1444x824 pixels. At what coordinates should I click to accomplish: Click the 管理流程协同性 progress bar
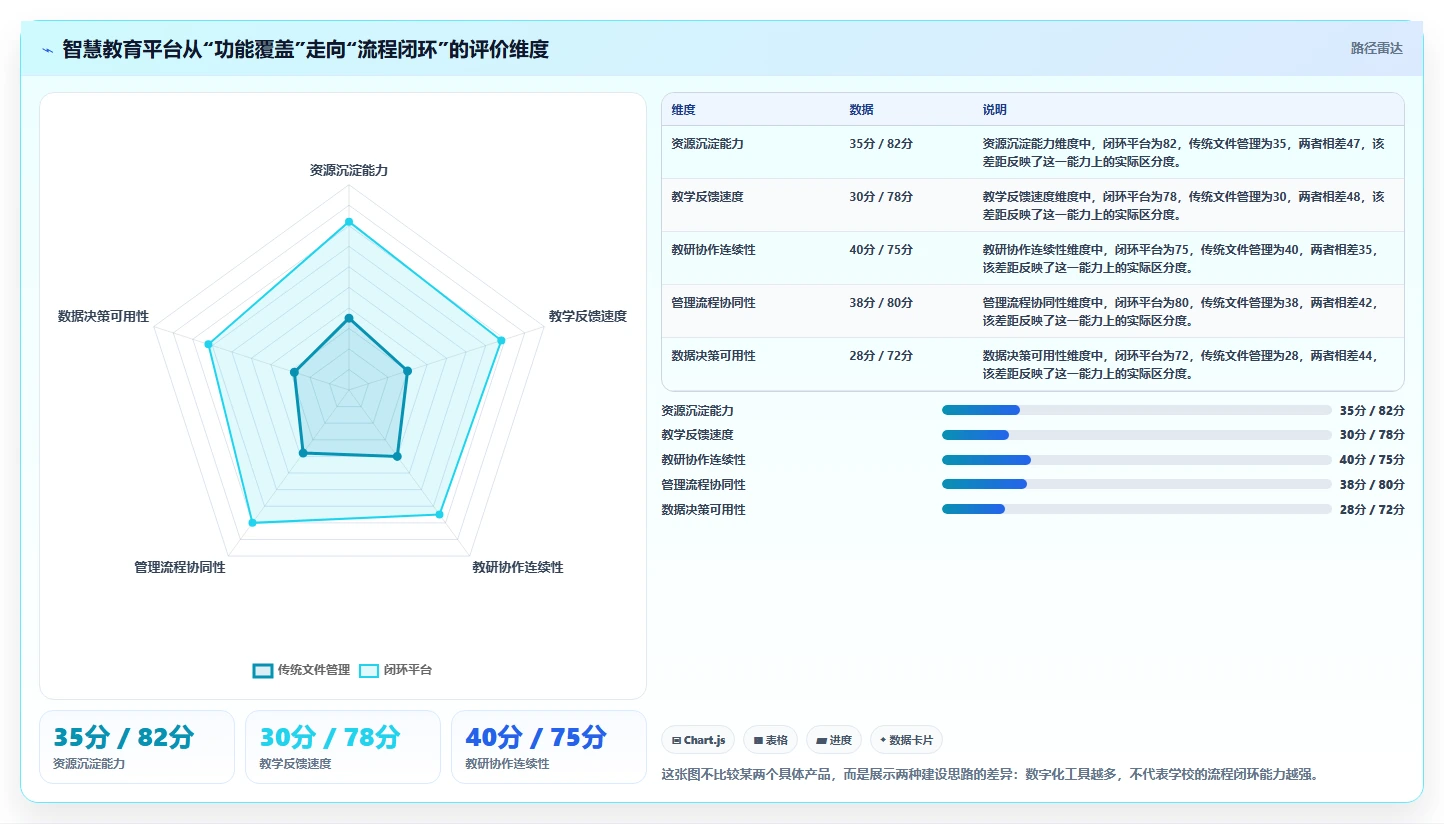[x=1137, y=484]
